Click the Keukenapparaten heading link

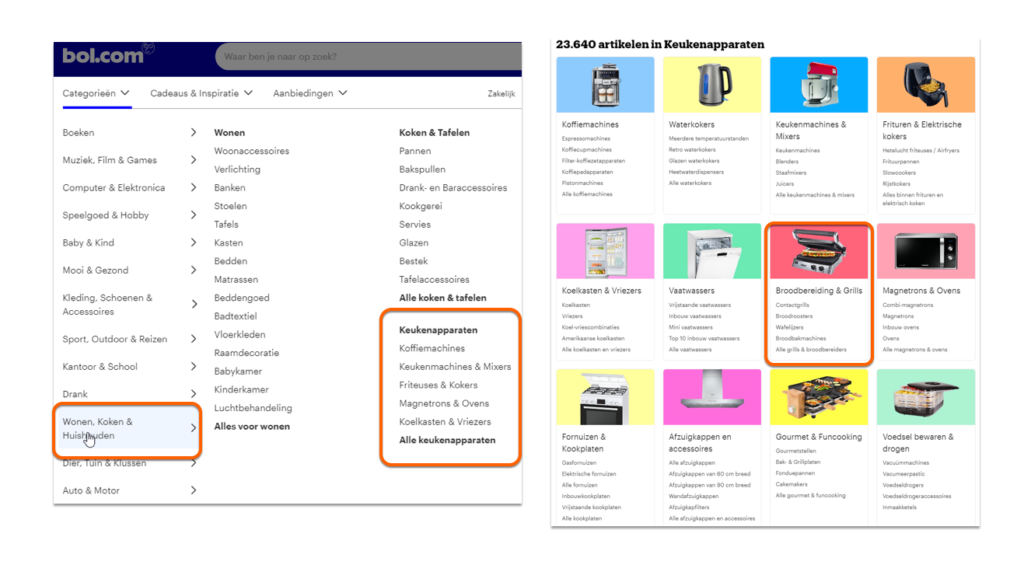pyautogui.click(x=438, y=330)
